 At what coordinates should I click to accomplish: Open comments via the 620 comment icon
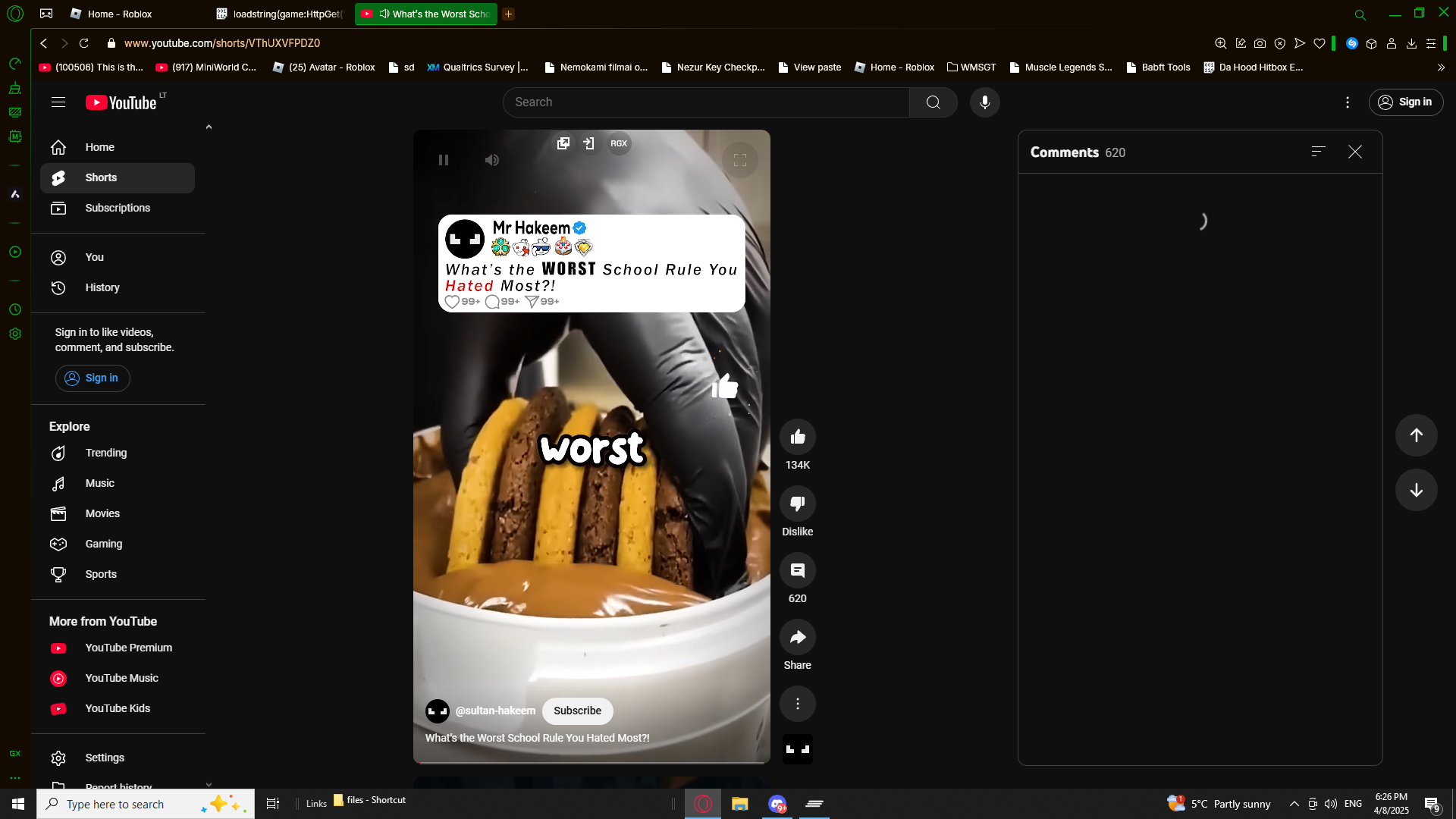point(797,570)
